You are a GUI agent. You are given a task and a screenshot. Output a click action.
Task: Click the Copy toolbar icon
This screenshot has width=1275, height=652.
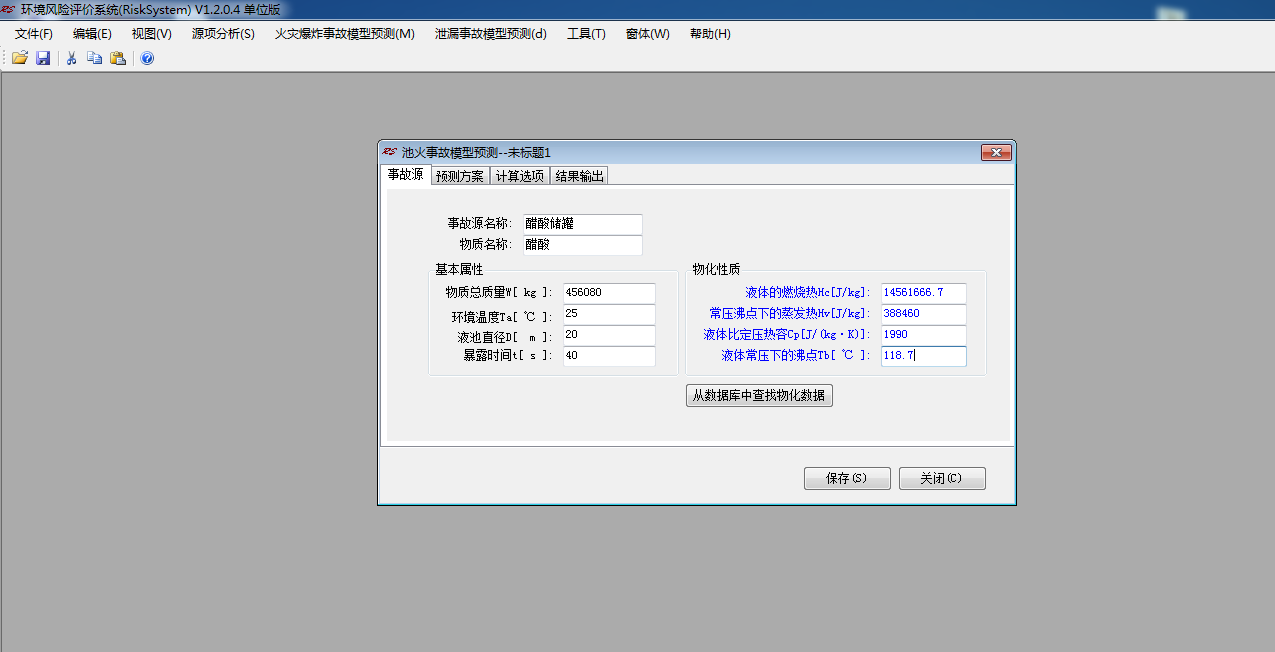tap(95, 59)
